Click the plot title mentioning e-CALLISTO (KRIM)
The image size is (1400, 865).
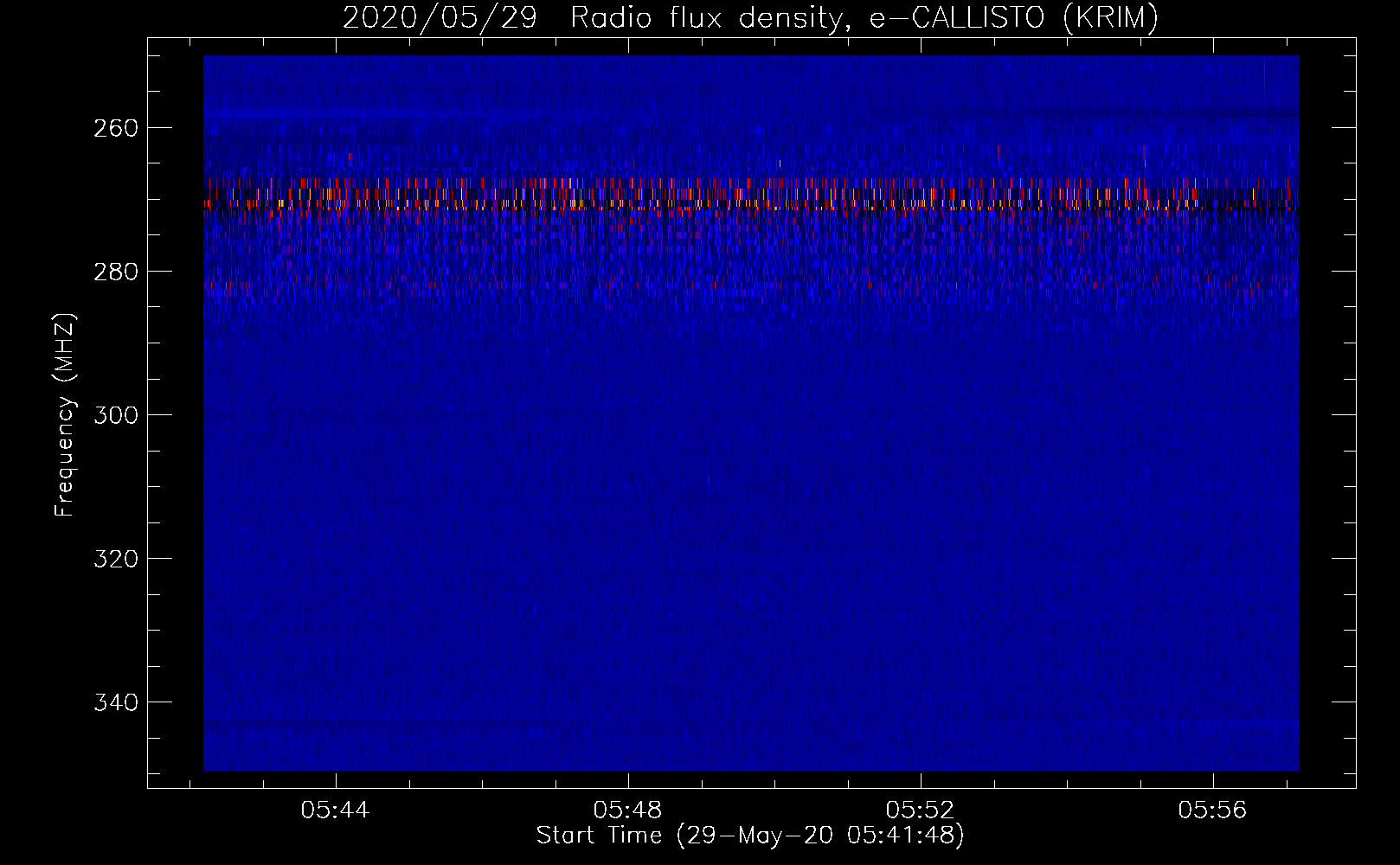[750, 17]
